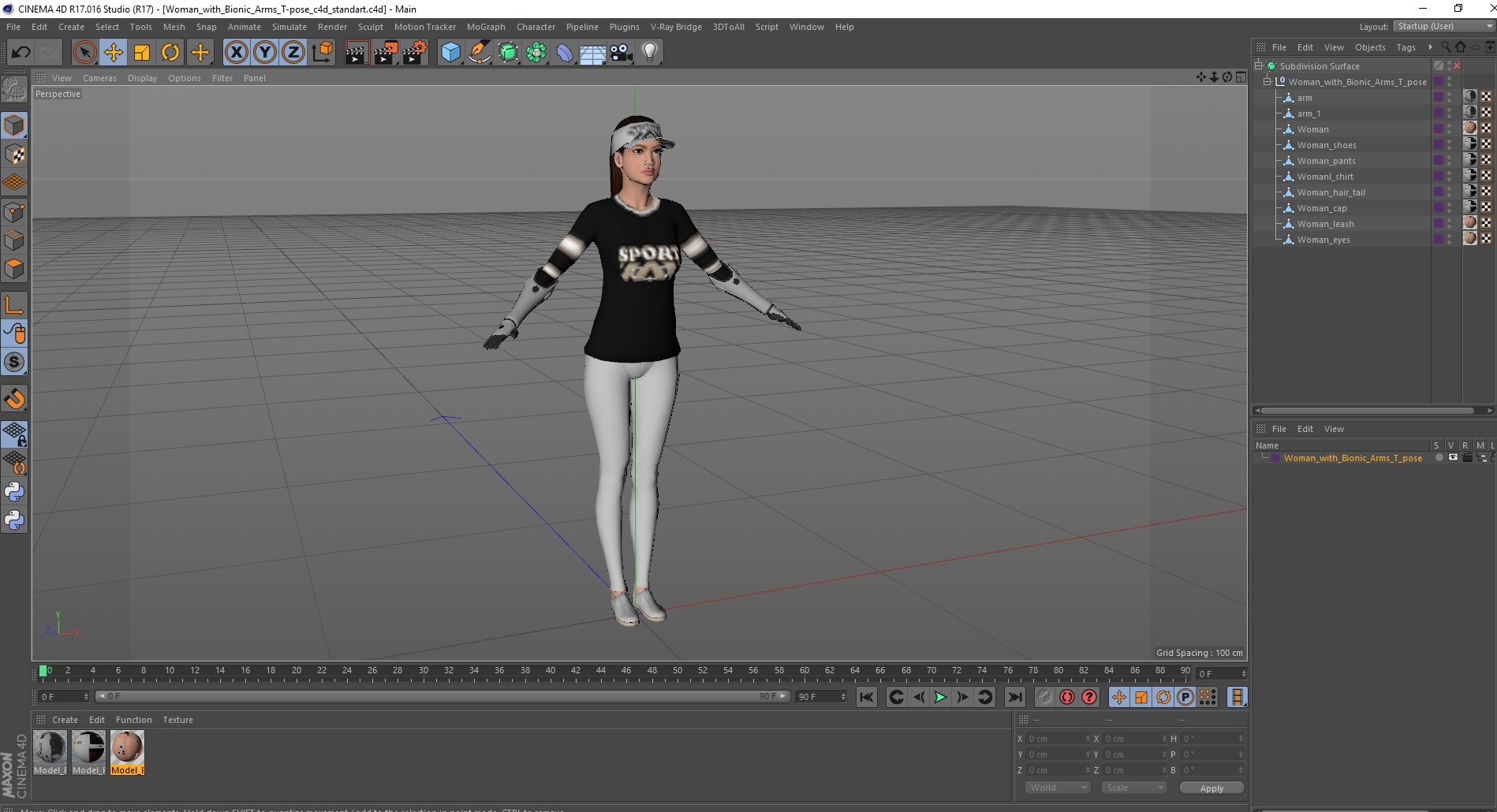Select the Woman_hair_tail object
The height and width of the screenshot is (812, 1497).
(x=1331, y=192)
